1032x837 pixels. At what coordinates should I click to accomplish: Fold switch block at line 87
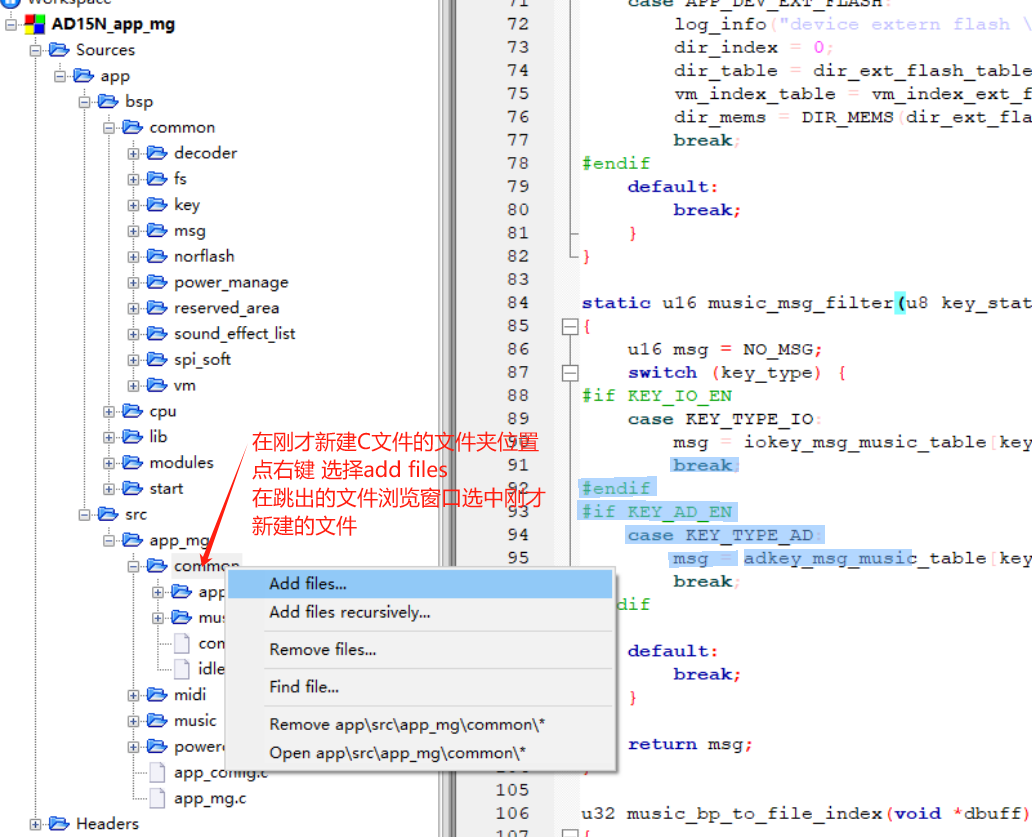pos(570,373)
